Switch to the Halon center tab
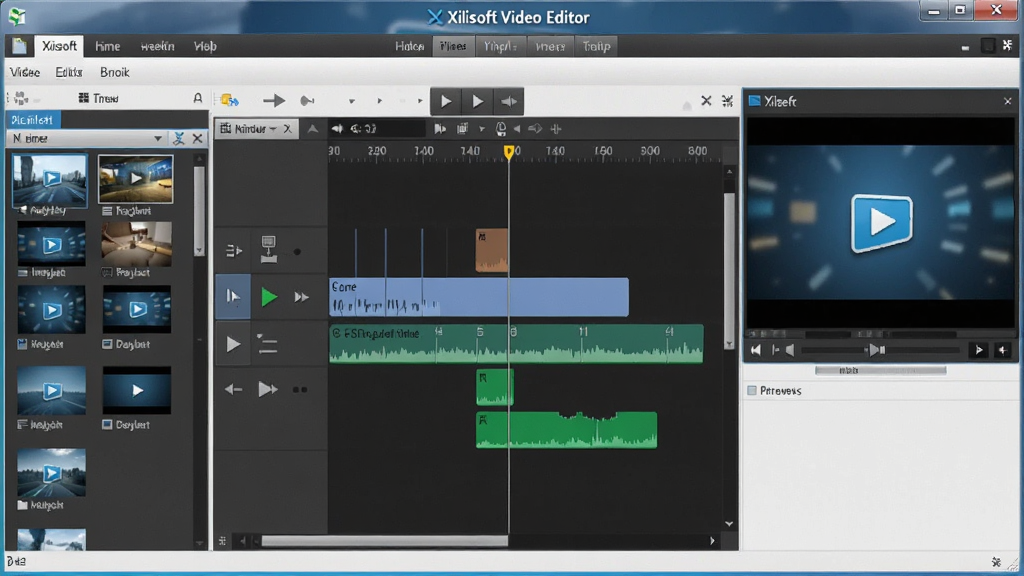The image size is (1024, 576). (409, 46)
